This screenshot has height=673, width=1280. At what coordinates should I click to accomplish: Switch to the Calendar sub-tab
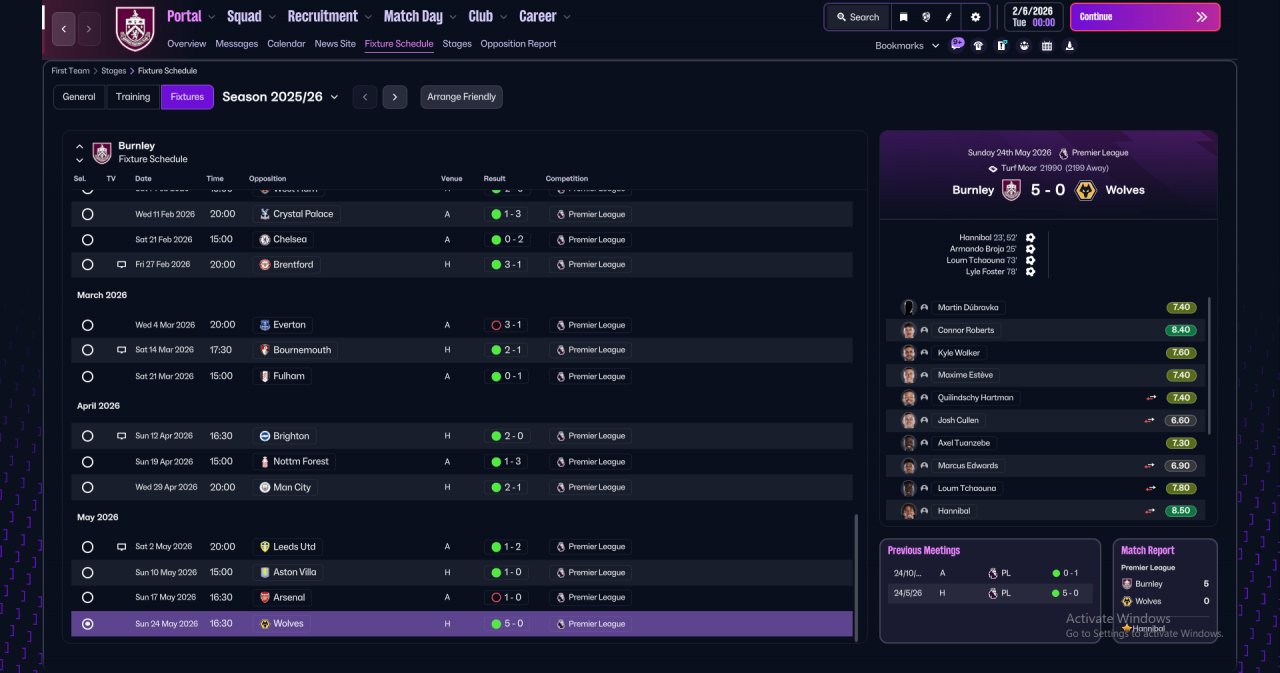(x=286, y=44)
